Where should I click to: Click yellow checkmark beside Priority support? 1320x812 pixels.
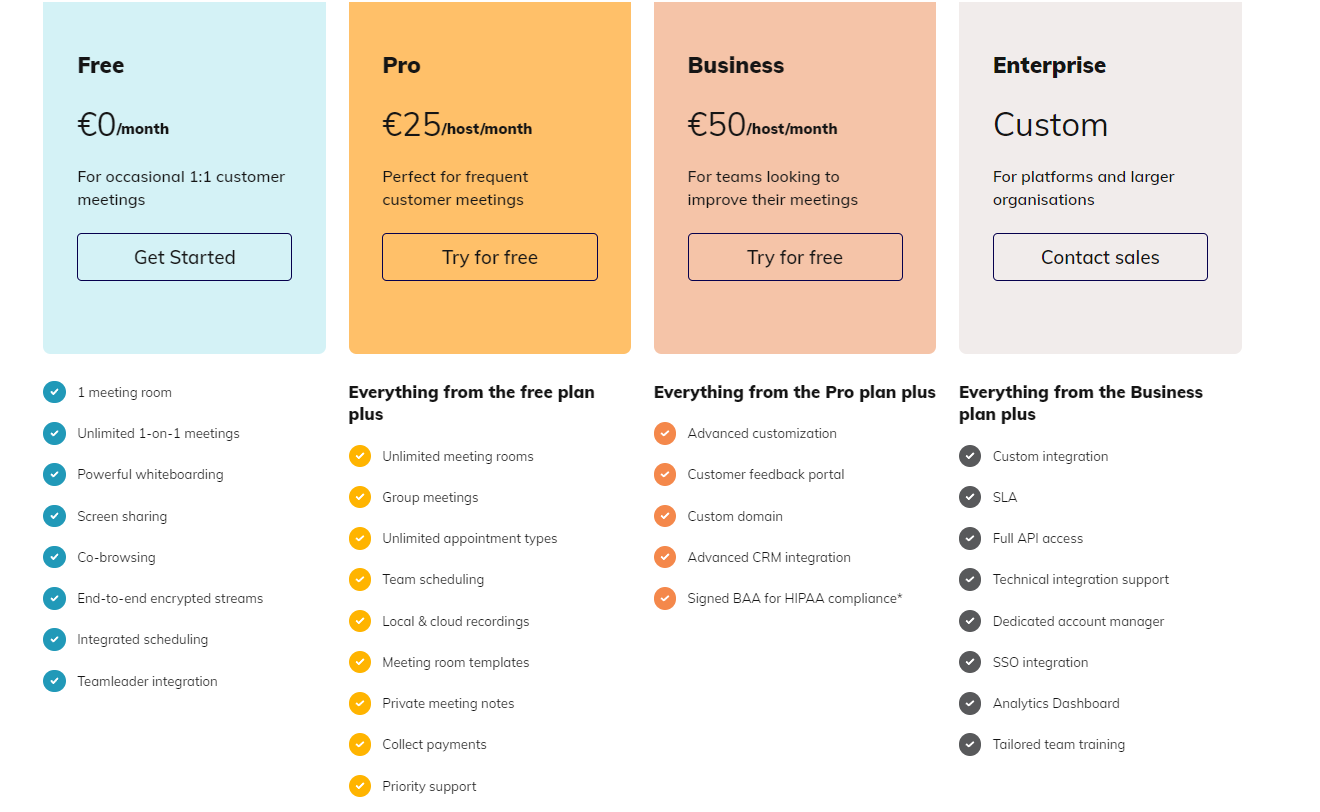(360, 786)
